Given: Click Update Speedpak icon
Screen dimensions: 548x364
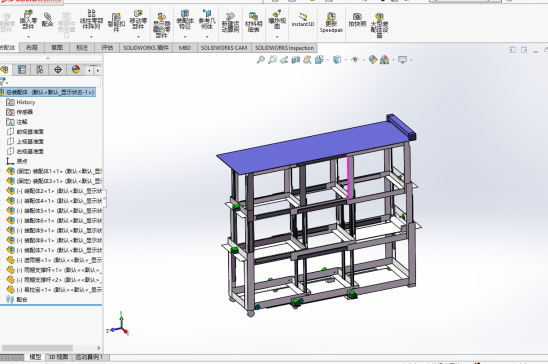Looking at the screenshot, I should click(331, 16).
